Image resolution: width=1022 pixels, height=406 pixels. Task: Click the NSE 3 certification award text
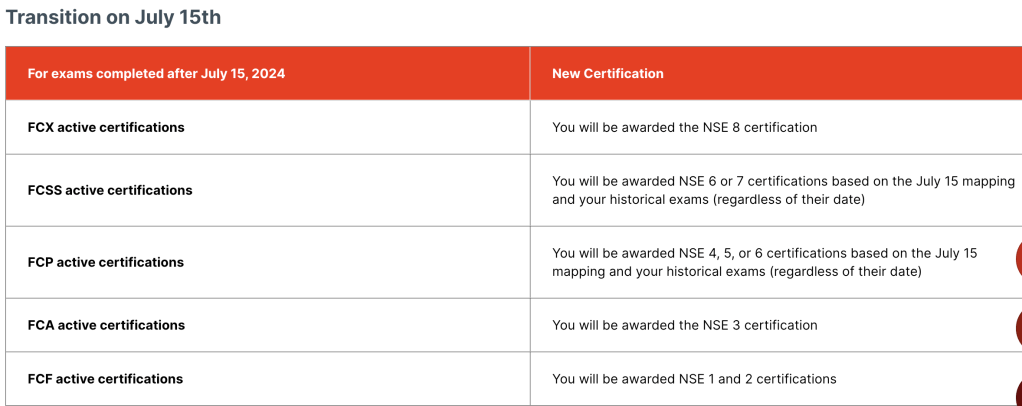pos(685,325)
